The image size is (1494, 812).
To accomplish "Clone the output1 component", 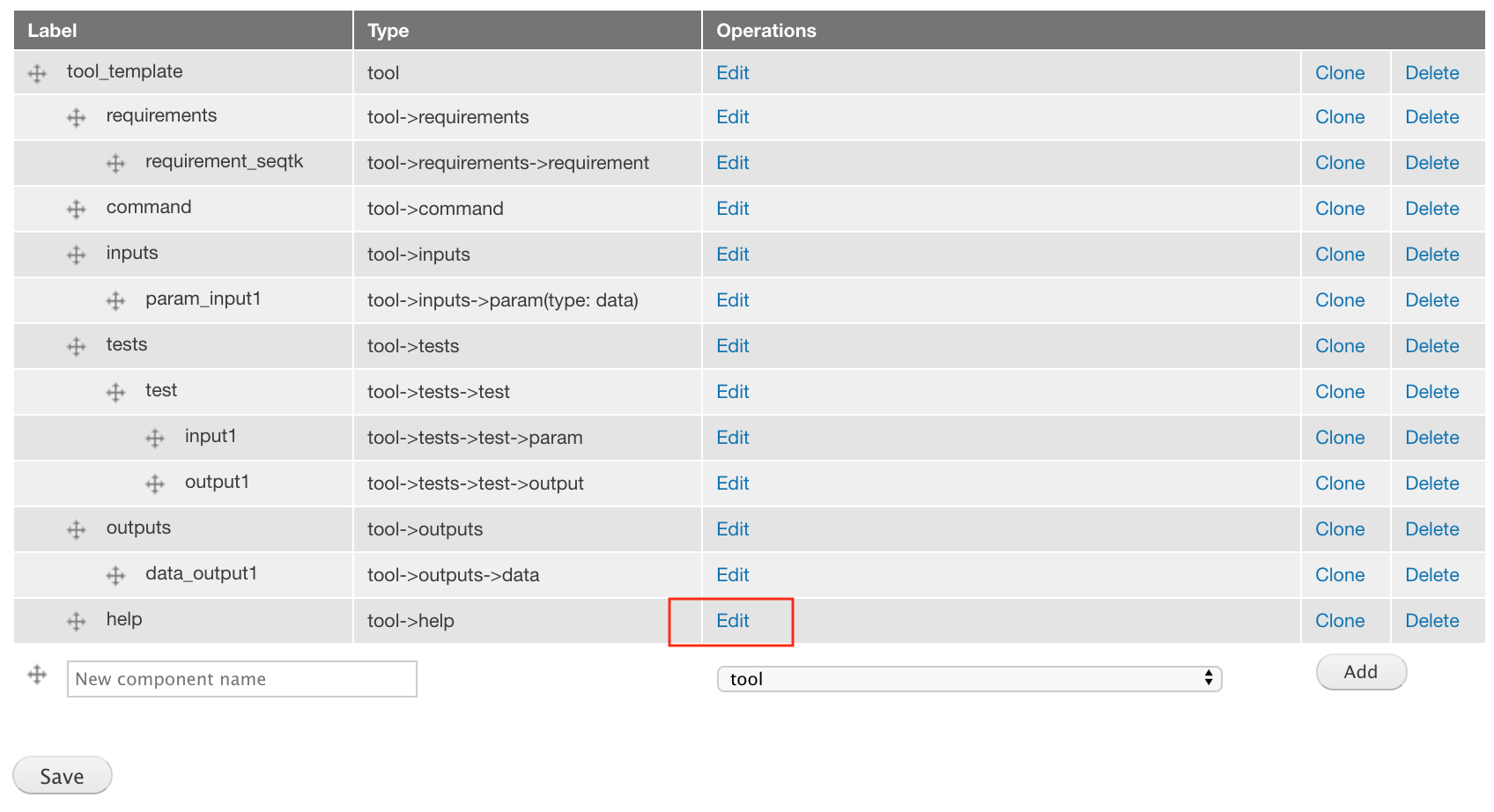I will 1340,484.
